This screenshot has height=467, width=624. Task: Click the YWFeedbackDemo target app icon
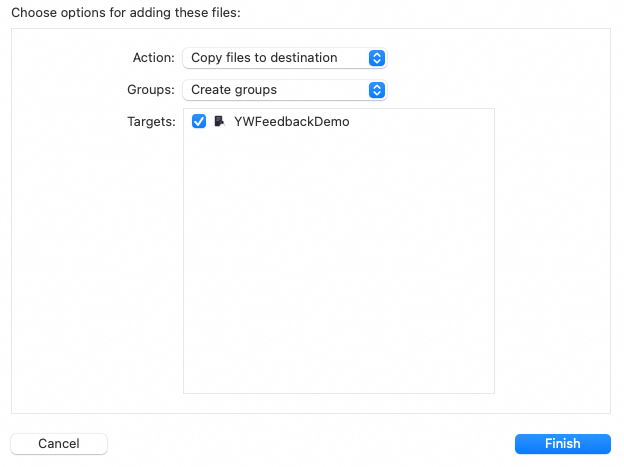[220, 121]
